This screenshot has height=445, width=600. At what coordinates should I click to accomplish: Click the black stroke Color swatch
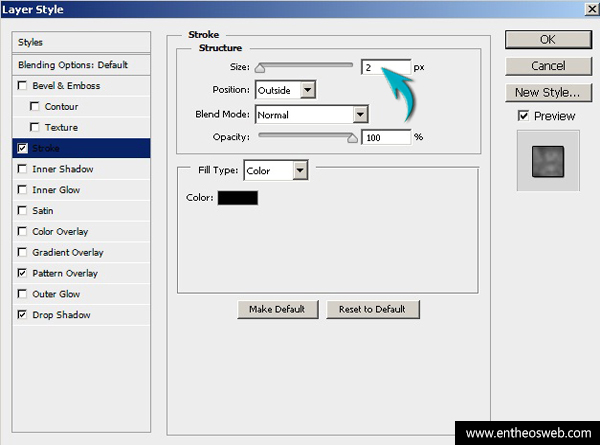click(x=238, y=198)
